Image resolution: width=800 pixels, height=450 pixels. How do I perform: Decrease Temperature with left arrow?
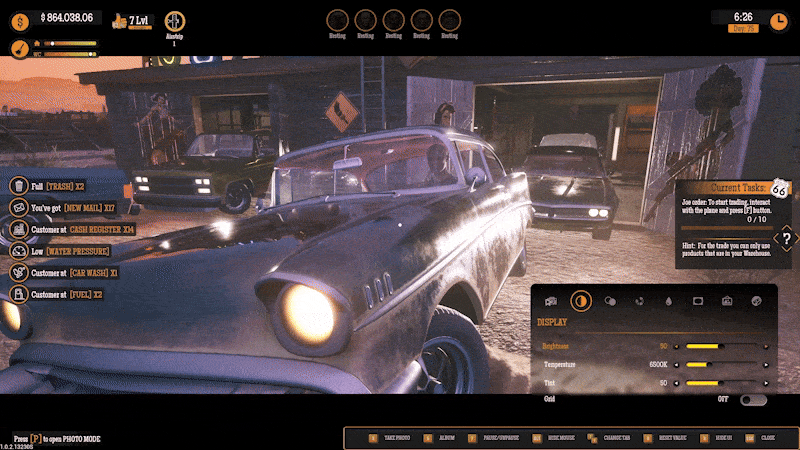click(676, 365)
